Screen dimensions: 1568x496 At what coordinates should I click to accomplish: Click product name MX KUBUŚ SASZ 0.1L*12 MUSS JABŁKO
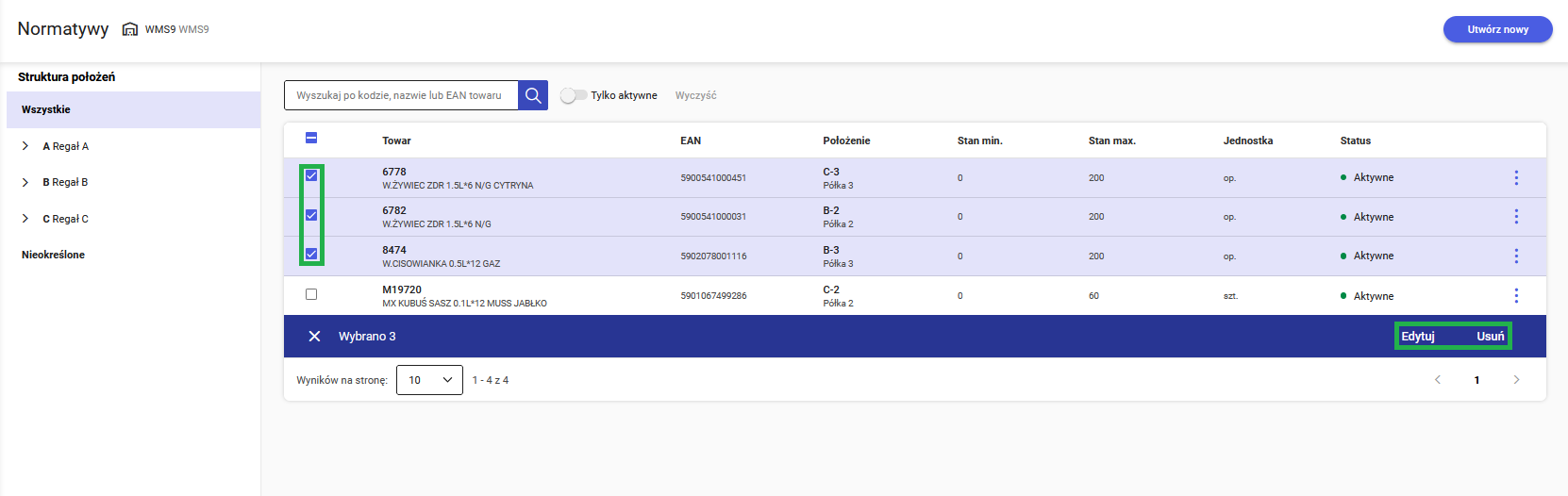tap(464, 304)
